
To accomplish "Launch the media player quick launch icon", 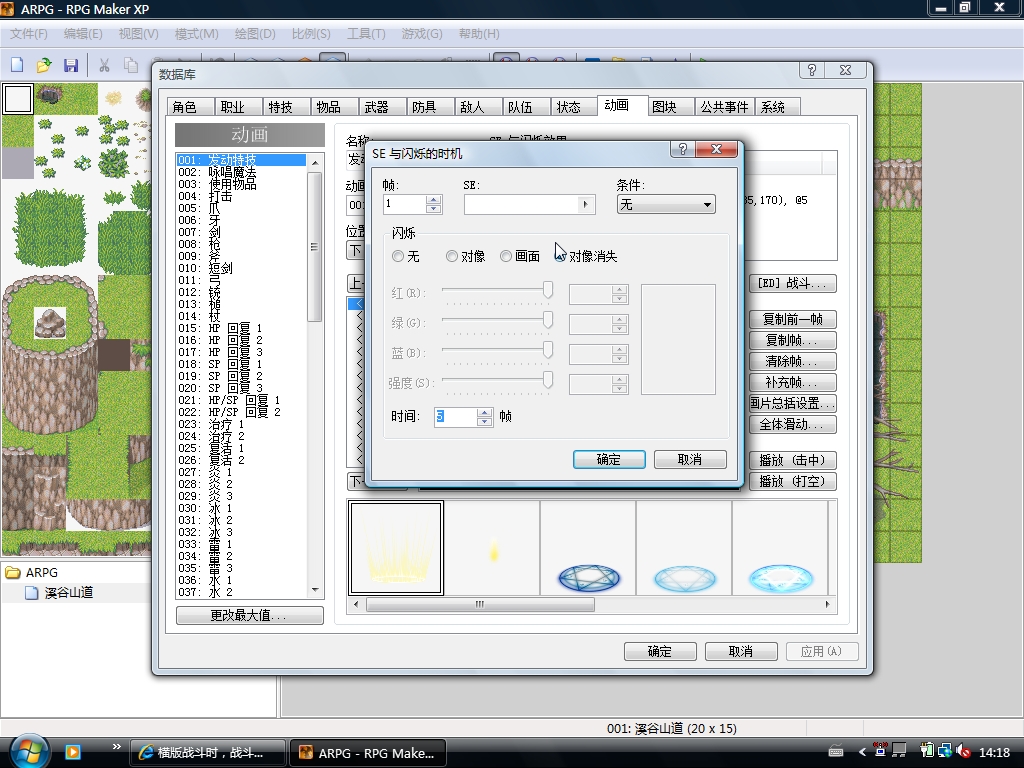I will tap(73, 752).
